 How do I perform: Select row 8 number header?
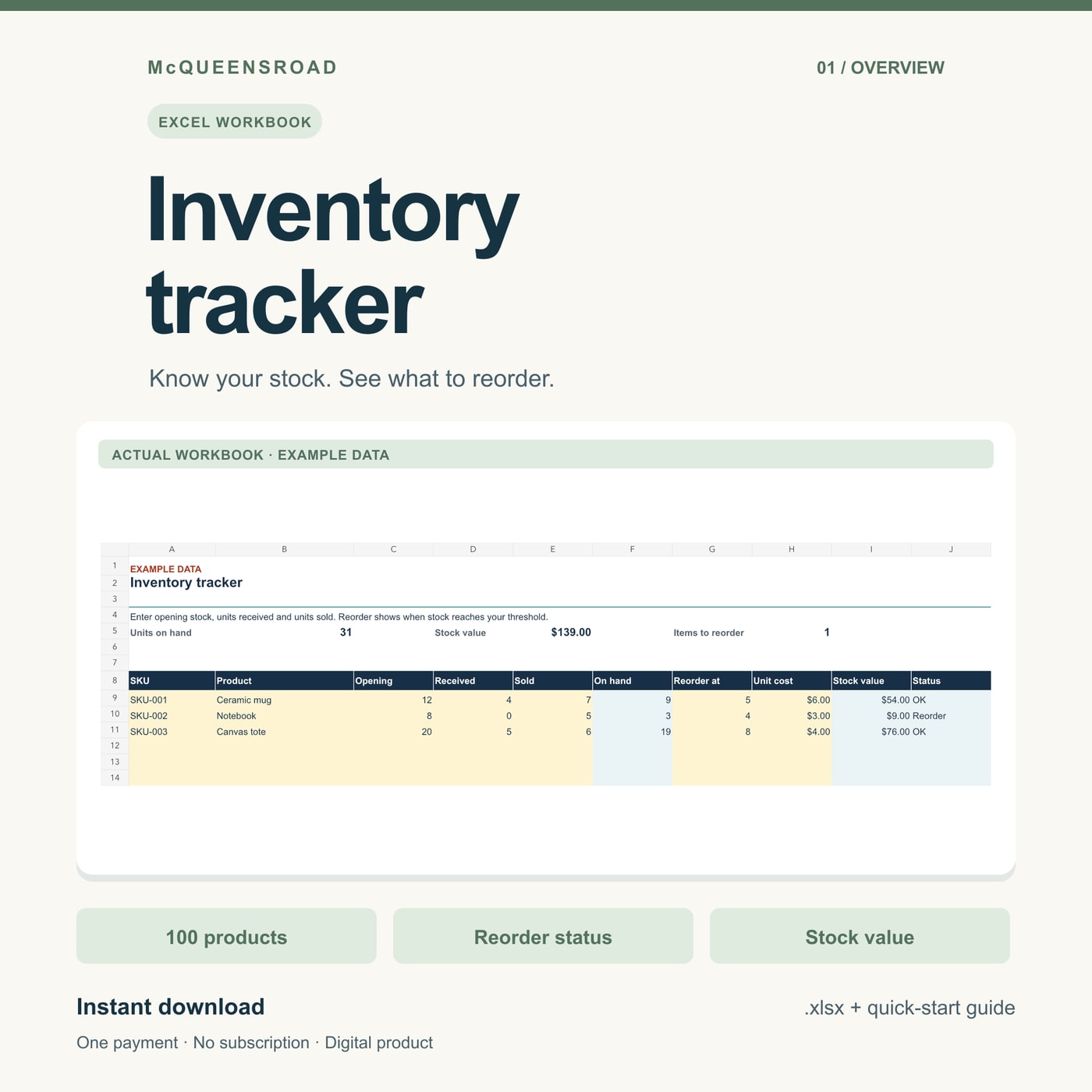pos(115,680)
